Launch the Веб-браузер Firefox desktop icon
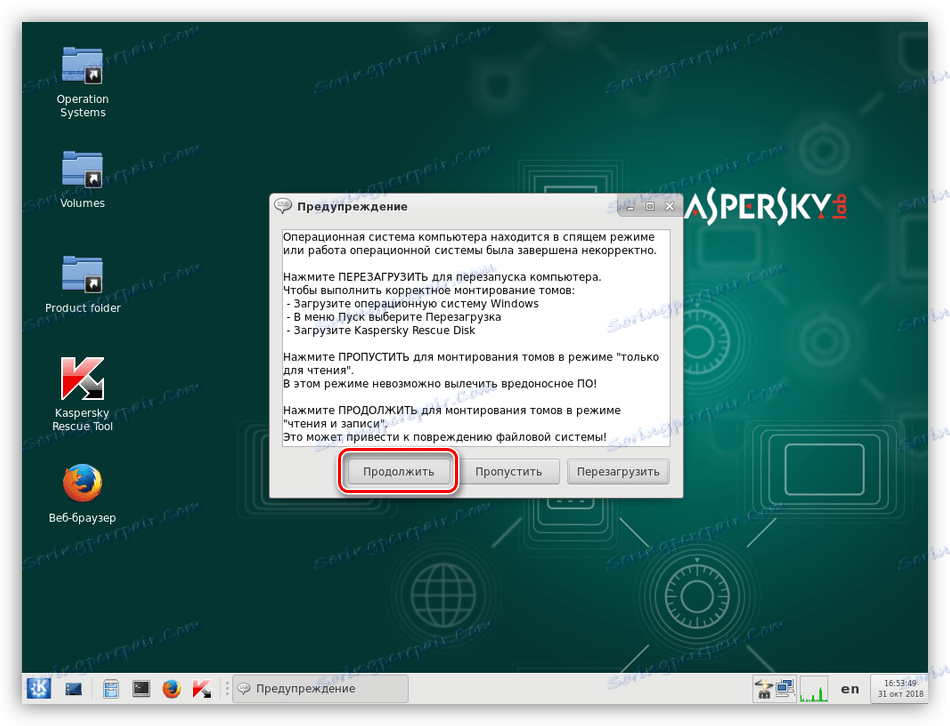The image size is (950, 726). (82, 493)
